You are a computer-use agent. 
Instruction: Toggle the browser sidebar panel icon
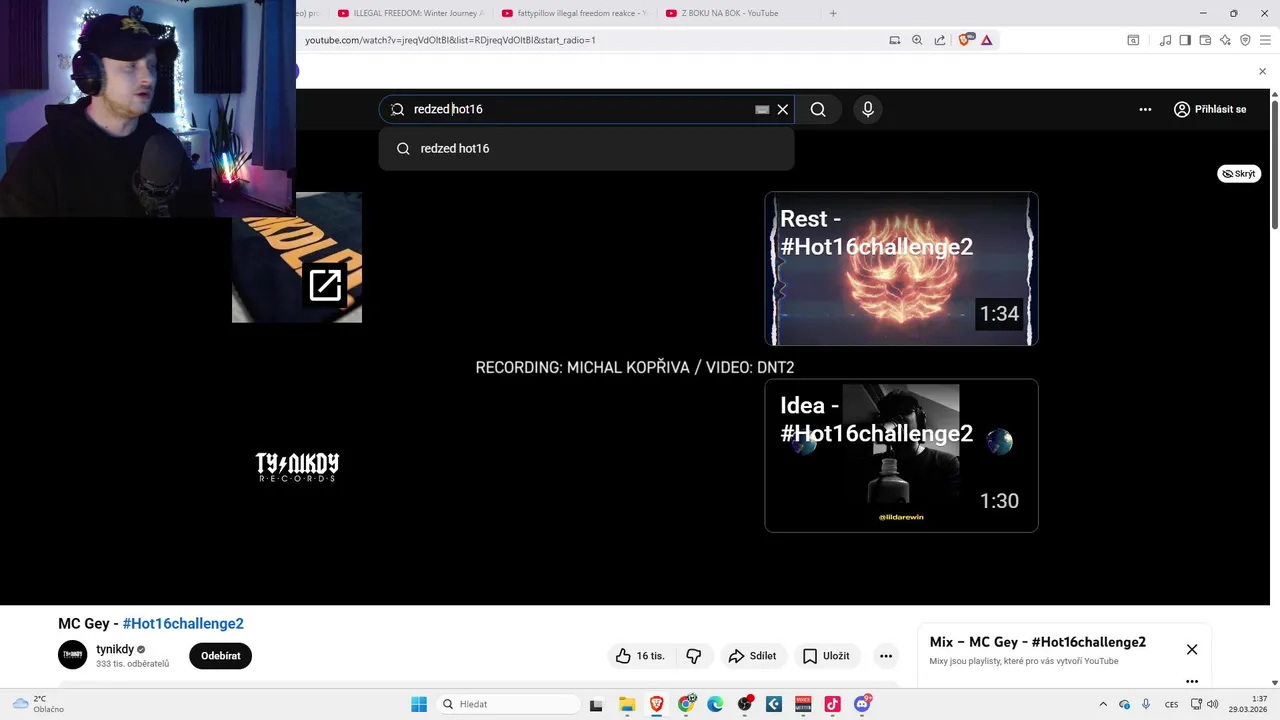click(1185, 40)
